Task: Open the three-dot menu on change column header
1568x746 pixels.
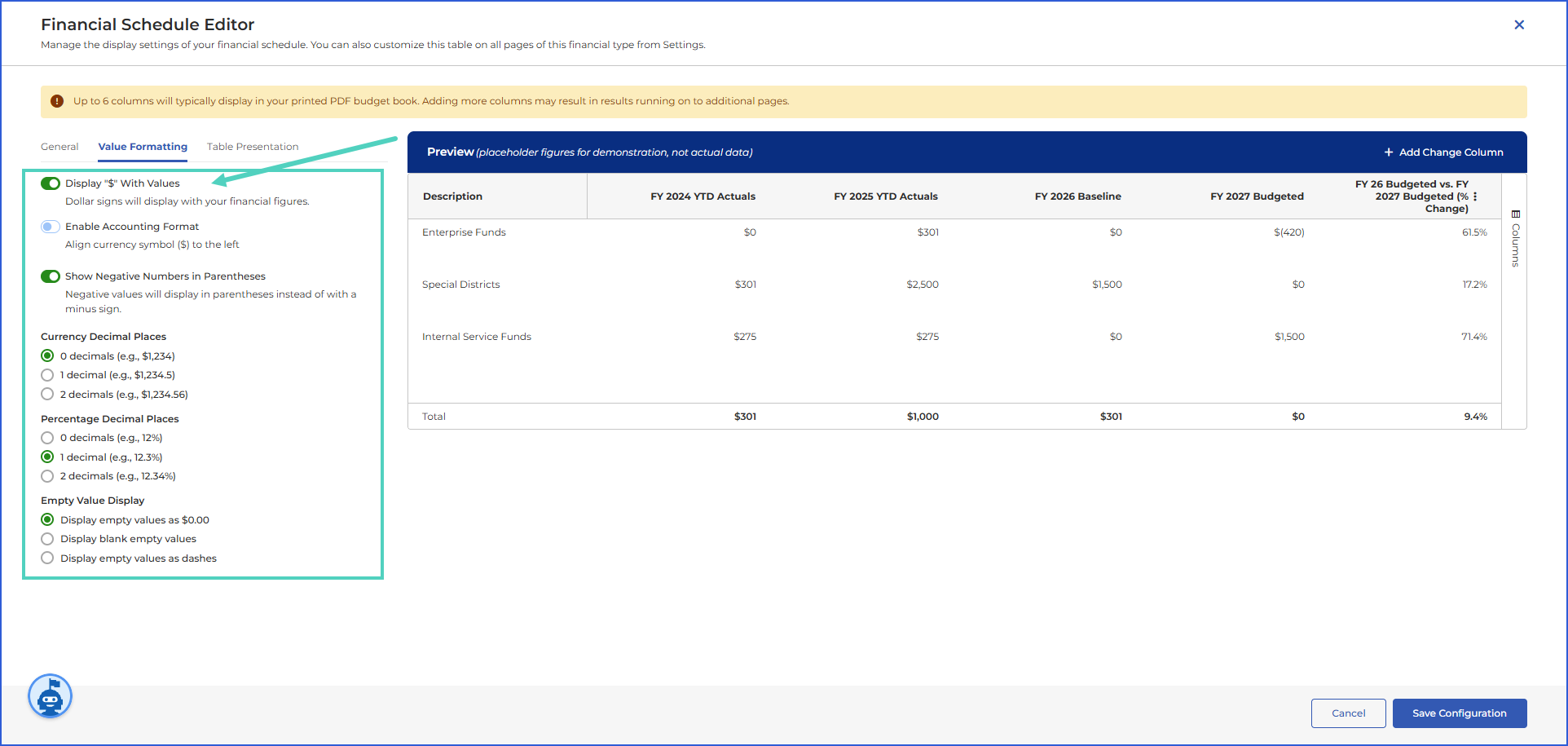Action: (x=1475, y=196)
